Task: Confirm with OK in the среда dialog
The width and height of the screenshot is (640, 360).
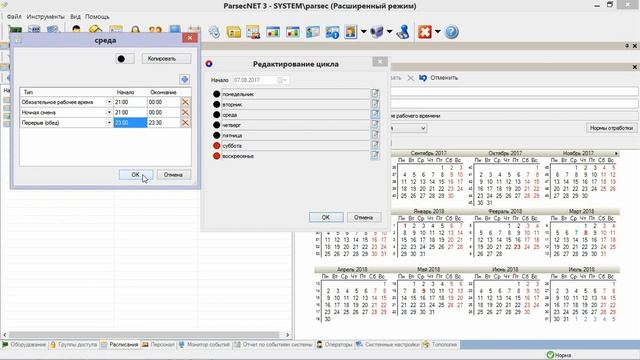Action: click(x=136, y=175)
